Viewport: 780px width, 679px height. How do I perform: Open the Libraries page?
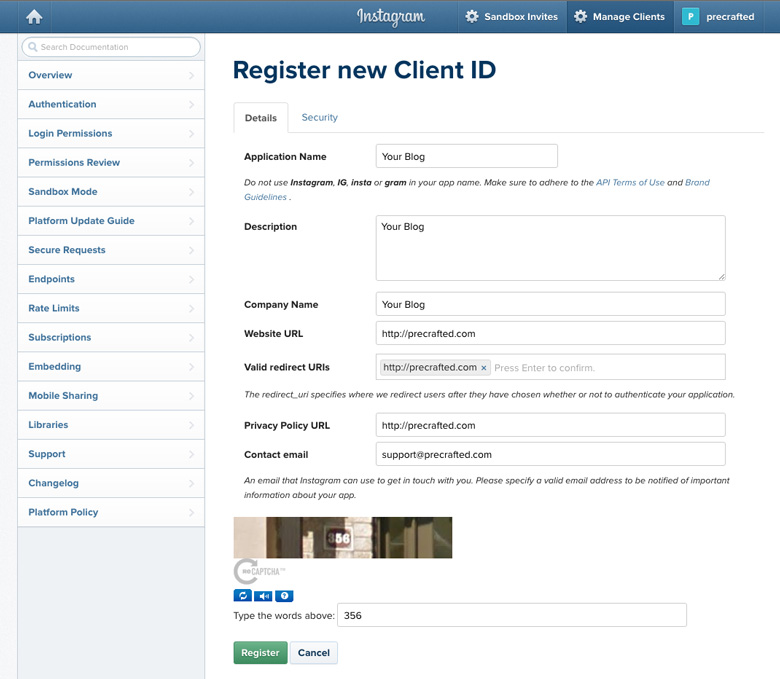coord(111,425)
